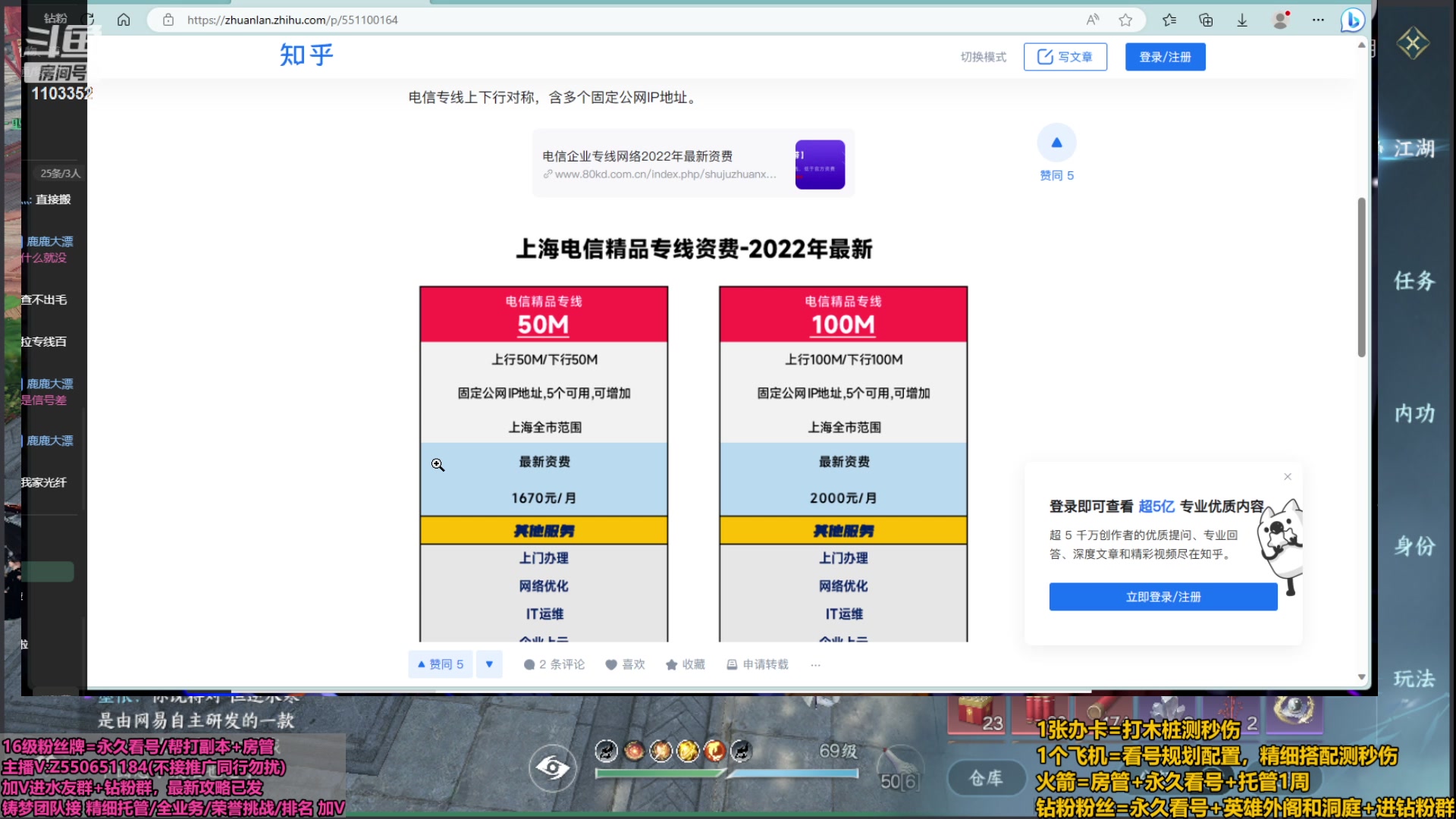The image size is (1456, 819).
Task: Click the site lock info icon
Action: pyautogui.click(x=168, y=20)
